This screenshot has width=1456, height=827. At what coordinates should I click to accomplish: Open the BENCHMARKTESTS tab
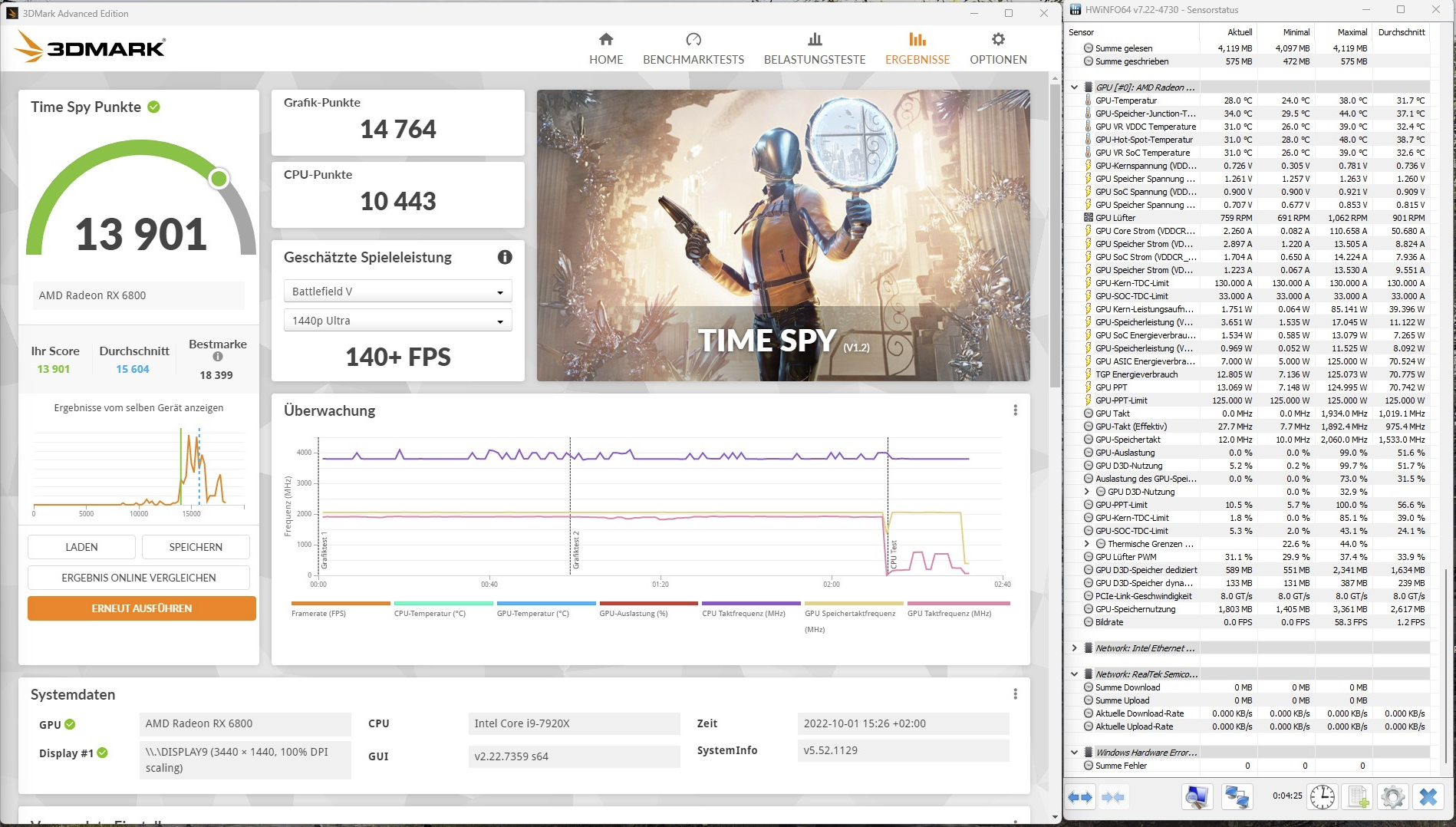tap(693, 49)
